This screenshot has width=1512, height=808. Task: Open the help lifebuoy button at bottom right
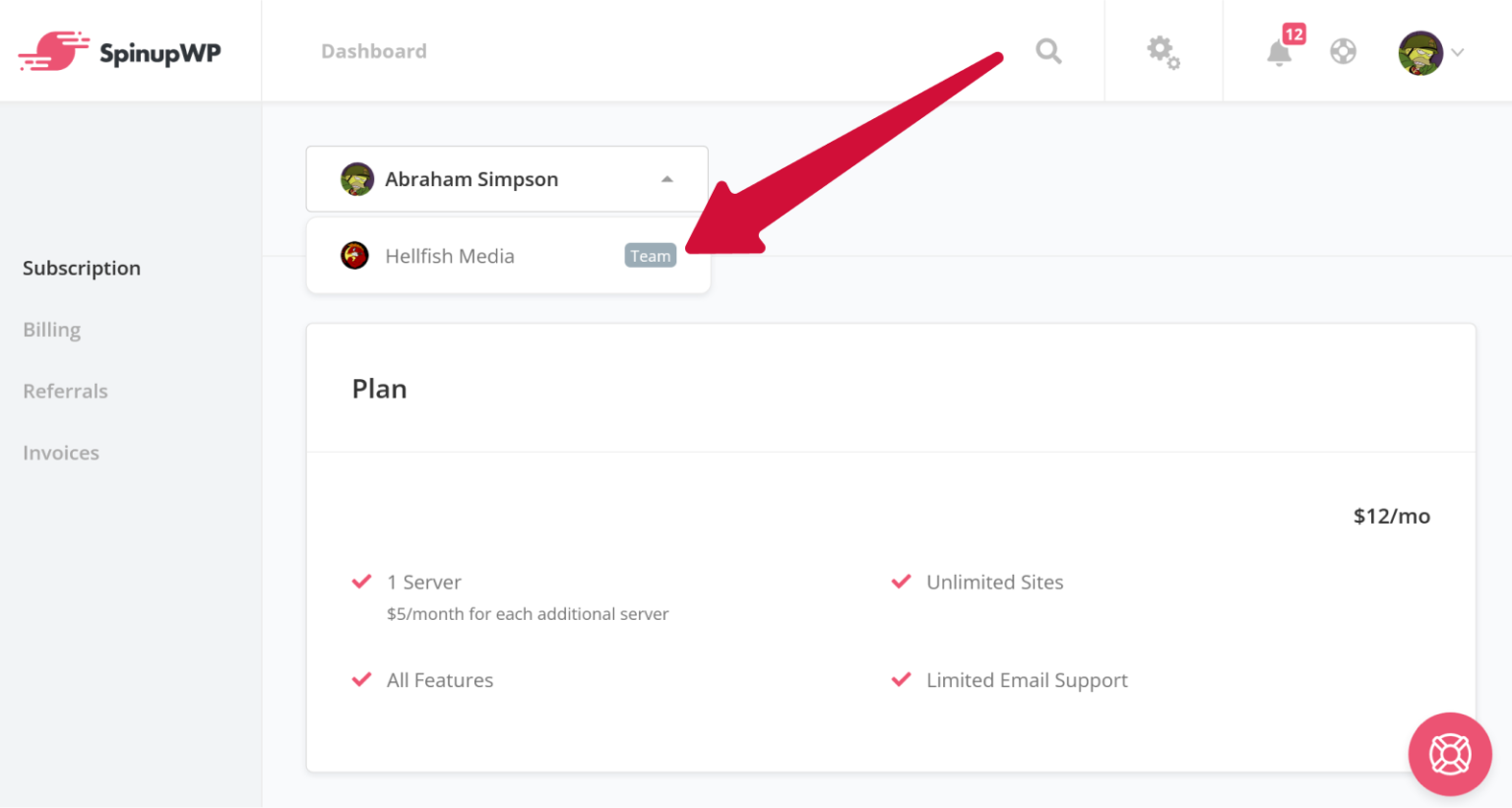click(1449, 754)
